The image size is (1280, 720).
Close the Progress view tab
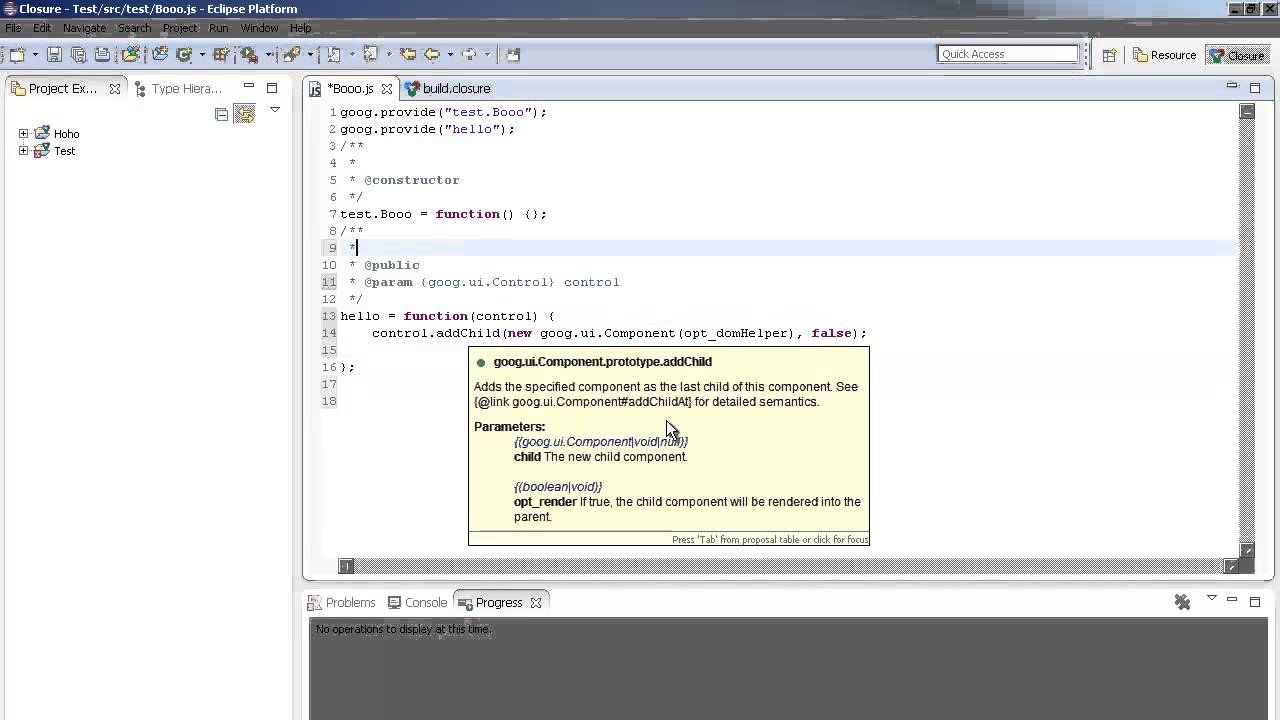tap(536, 603)
